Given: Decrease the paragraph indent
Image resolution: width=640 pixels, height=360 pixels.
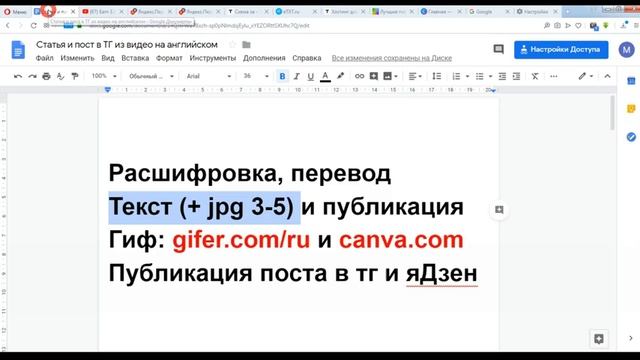Looking at the screenshot, I should 502,76.
